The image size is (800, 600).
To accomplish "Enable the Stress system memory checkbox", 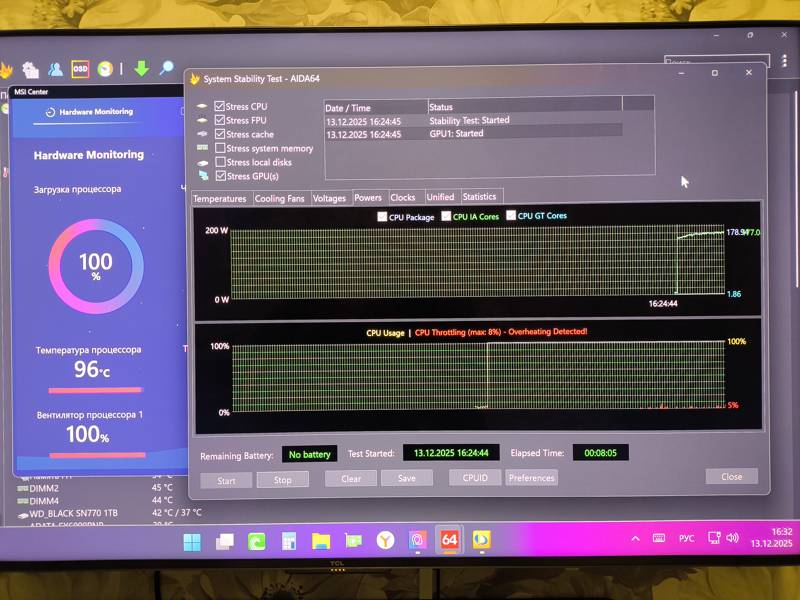I will 220,148.
